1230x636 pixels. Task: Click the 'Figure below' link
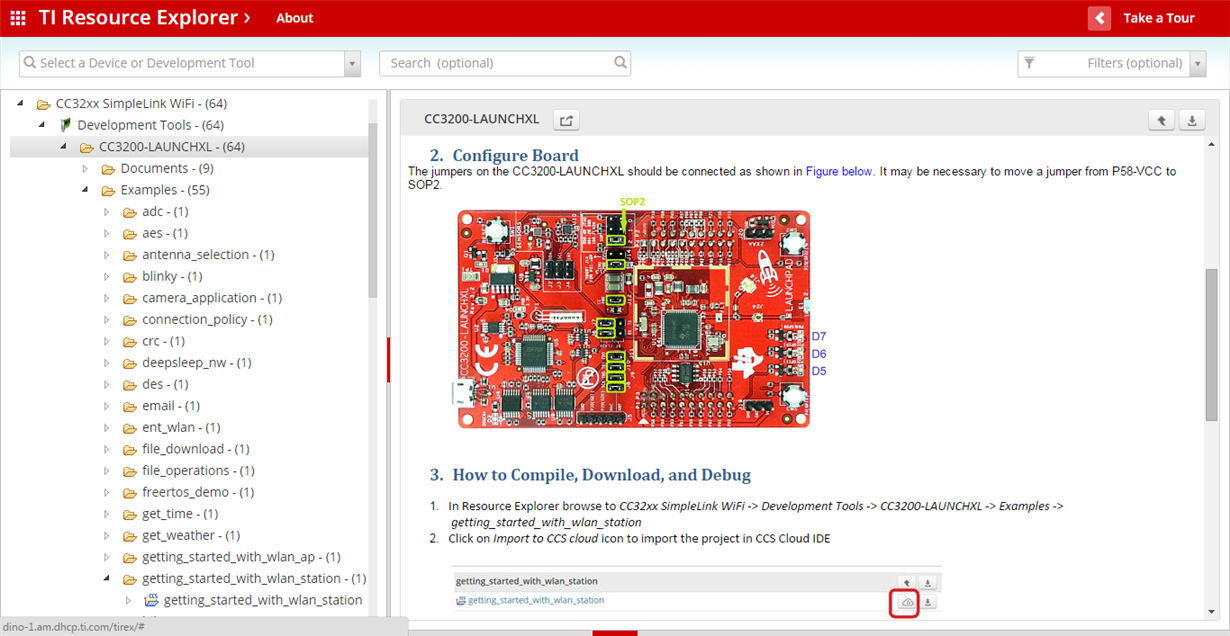pyautogui.click(x=839, y=171)
